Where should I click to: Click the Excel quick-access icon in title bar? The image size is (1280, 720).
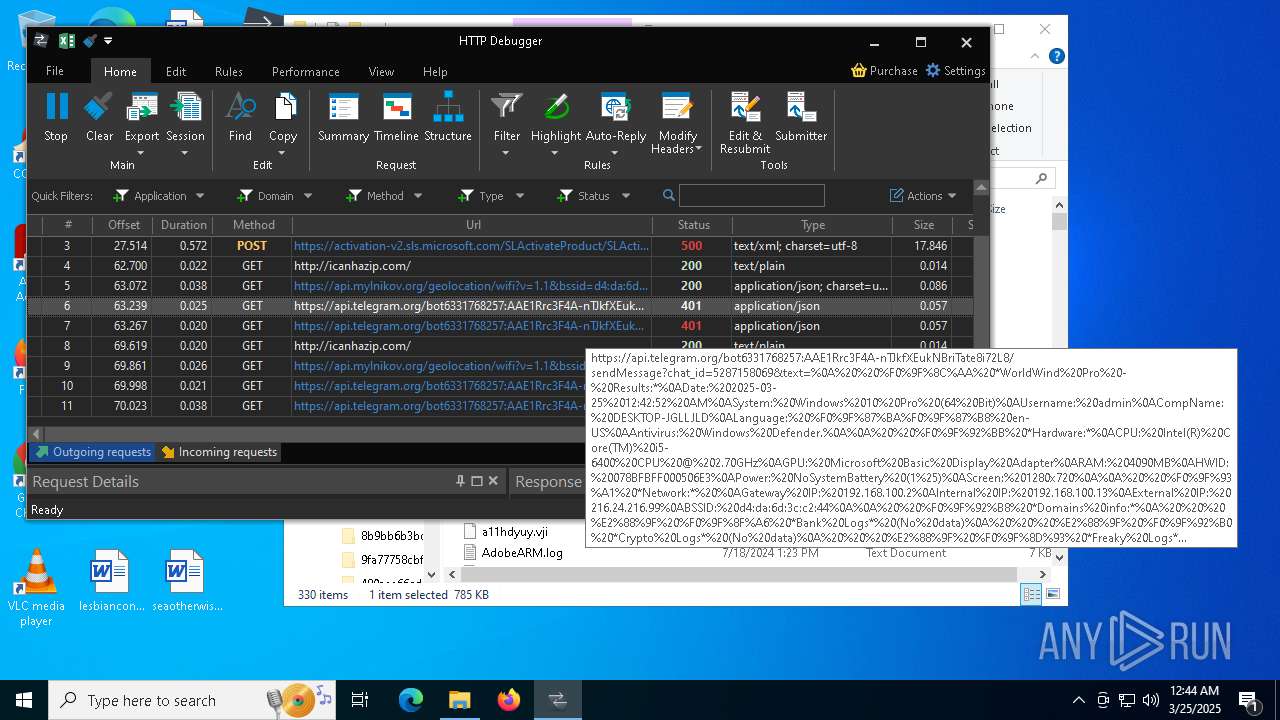coord(67,41)
